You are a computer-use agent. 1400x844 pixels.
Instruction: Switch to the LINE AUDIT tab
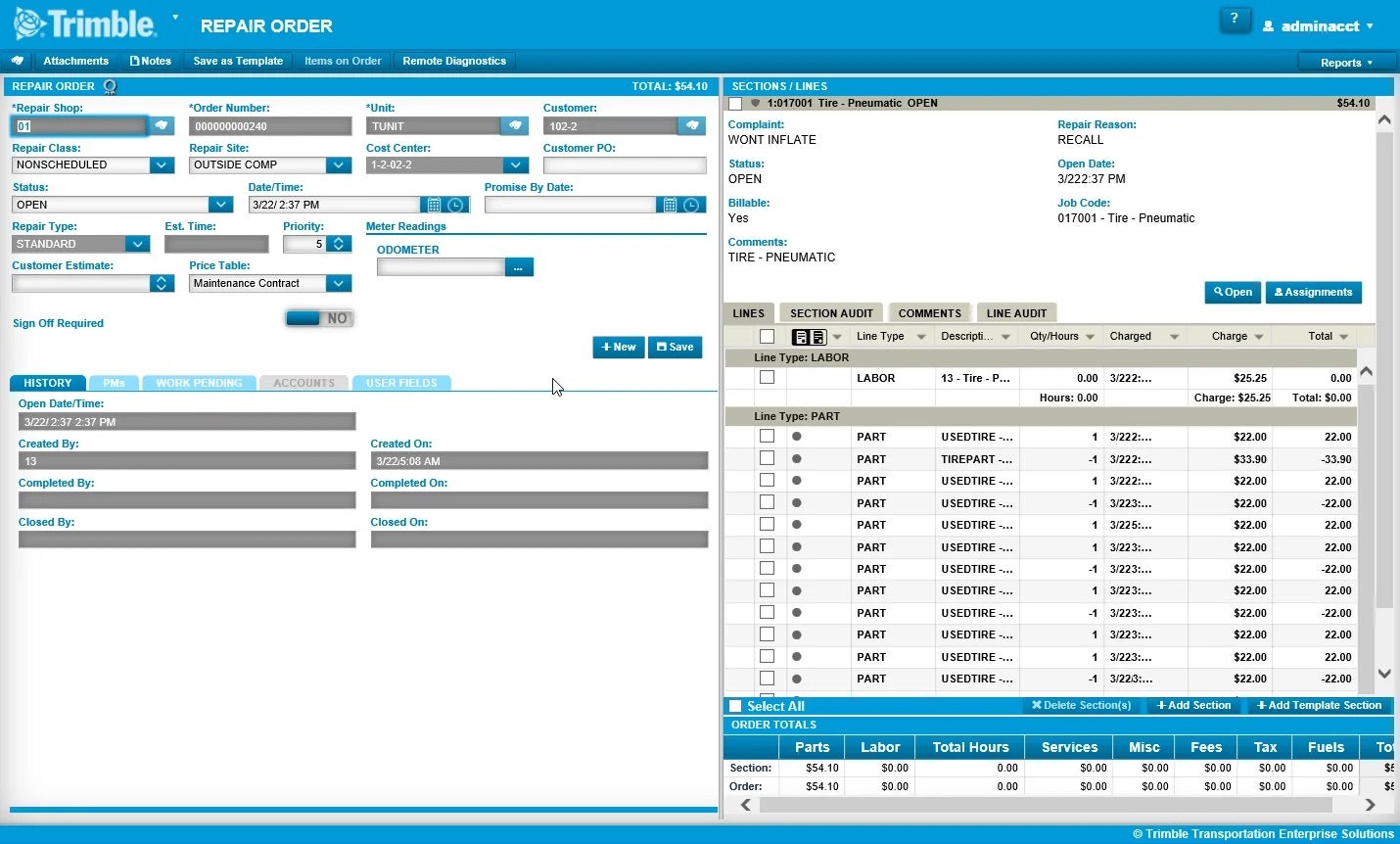point(1016,313)
